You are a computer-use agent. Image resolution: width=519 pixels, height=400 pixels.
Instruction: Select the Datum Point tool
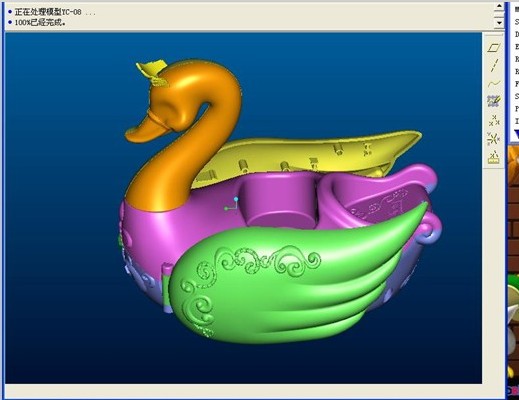(494, 120)
